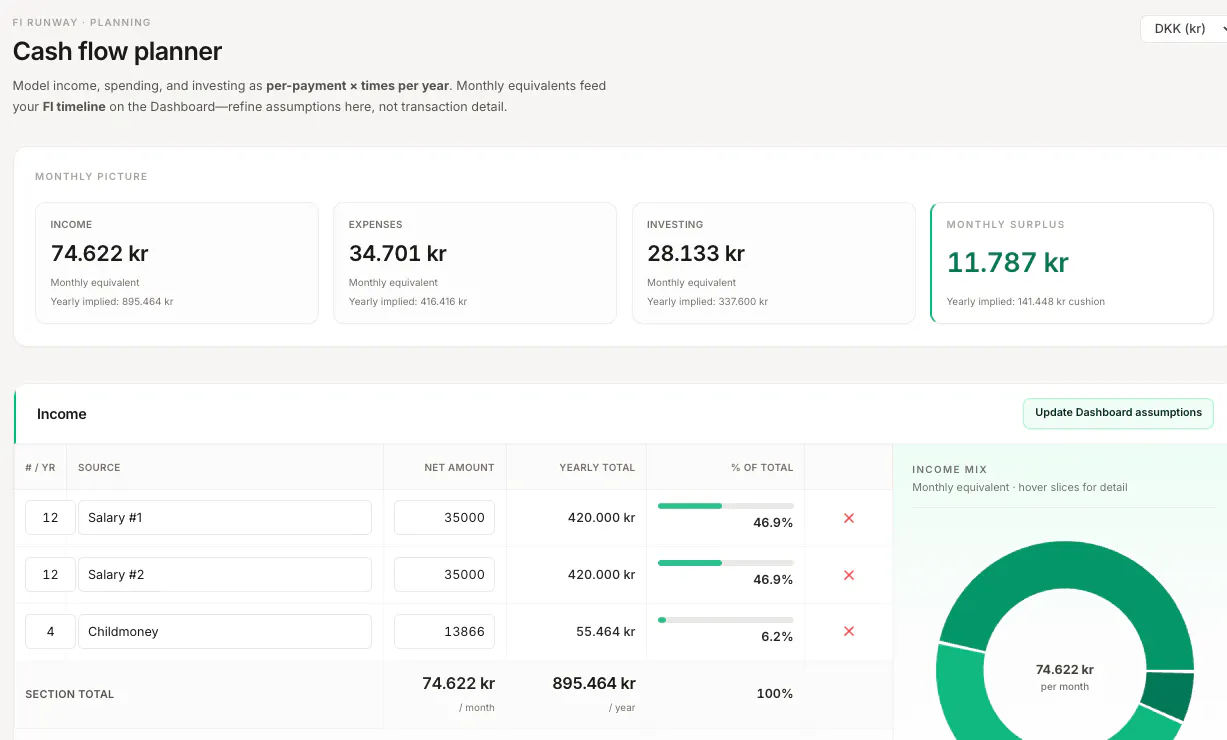The image size is (1227, 740).
Task: Edit the Salary #2 source name field
Action: click(225, 575)
